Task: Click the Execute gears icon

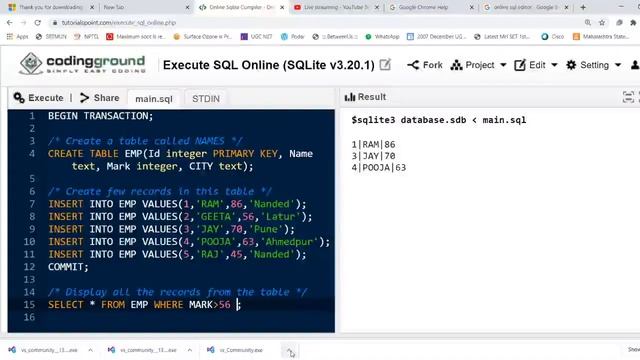Action: pyautogui.click(x=19, y=98)
